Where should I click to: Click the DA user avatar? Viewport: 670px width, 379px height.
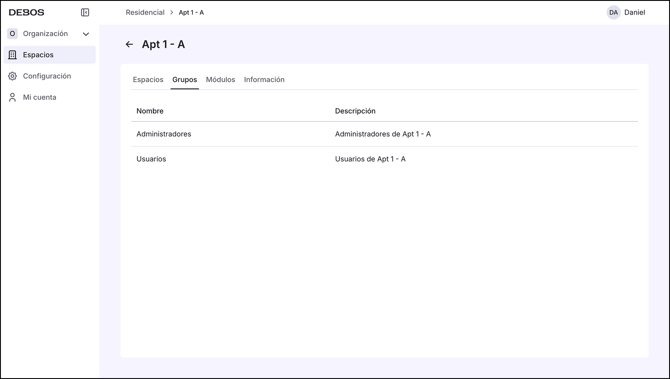[x=614, y=12]
